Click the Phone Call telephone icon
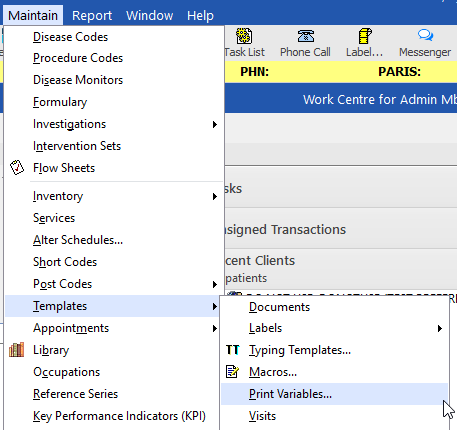457x430 pixels. pos(306,36)
